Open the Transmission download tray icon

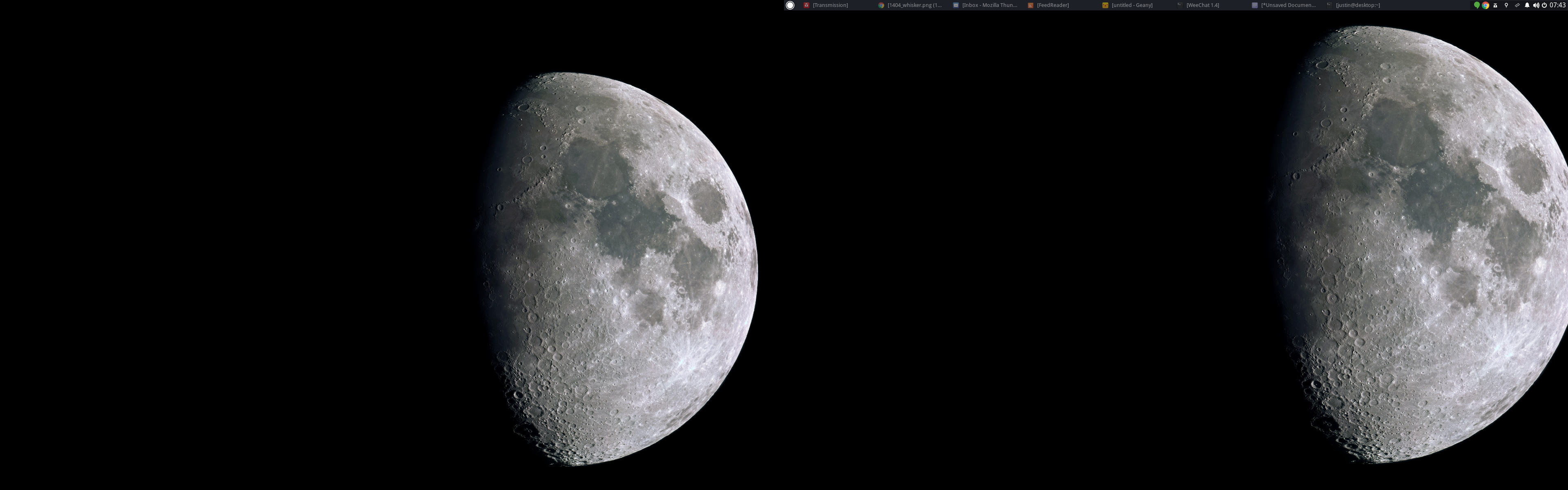click(1496, 5)
